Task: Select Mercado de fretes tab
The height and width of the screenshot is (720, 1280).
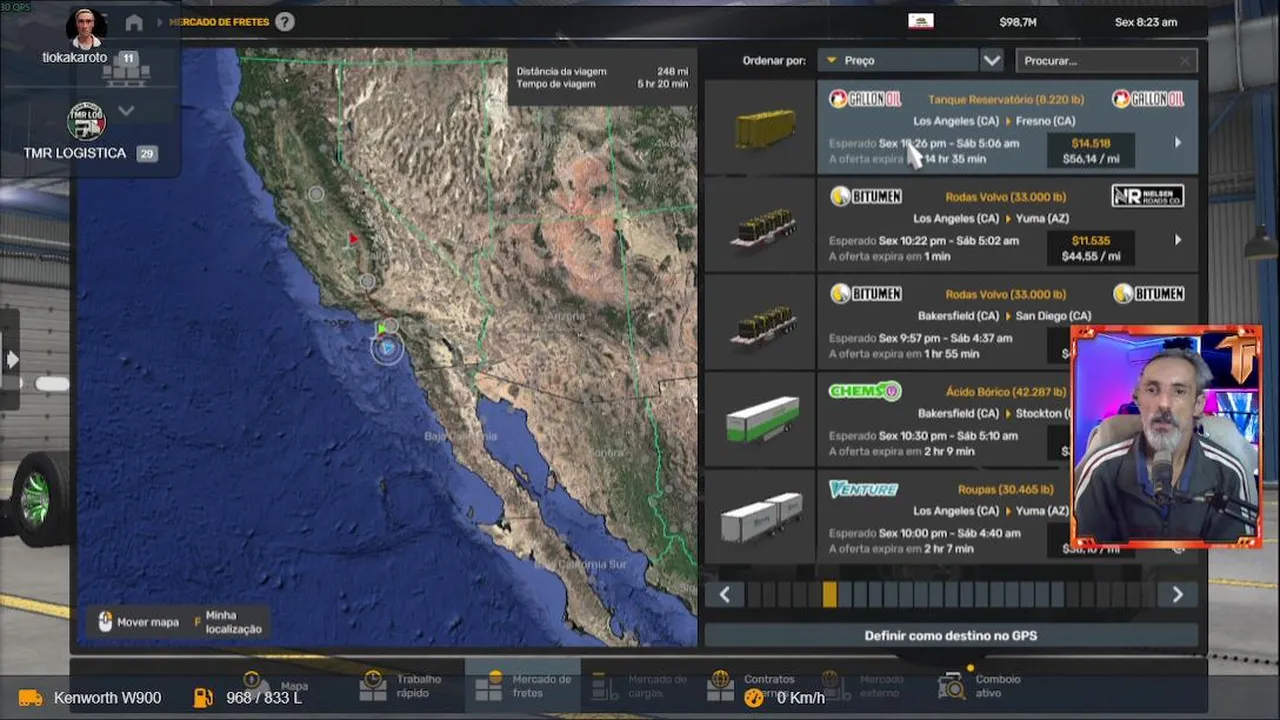Action: pos(523,685)
